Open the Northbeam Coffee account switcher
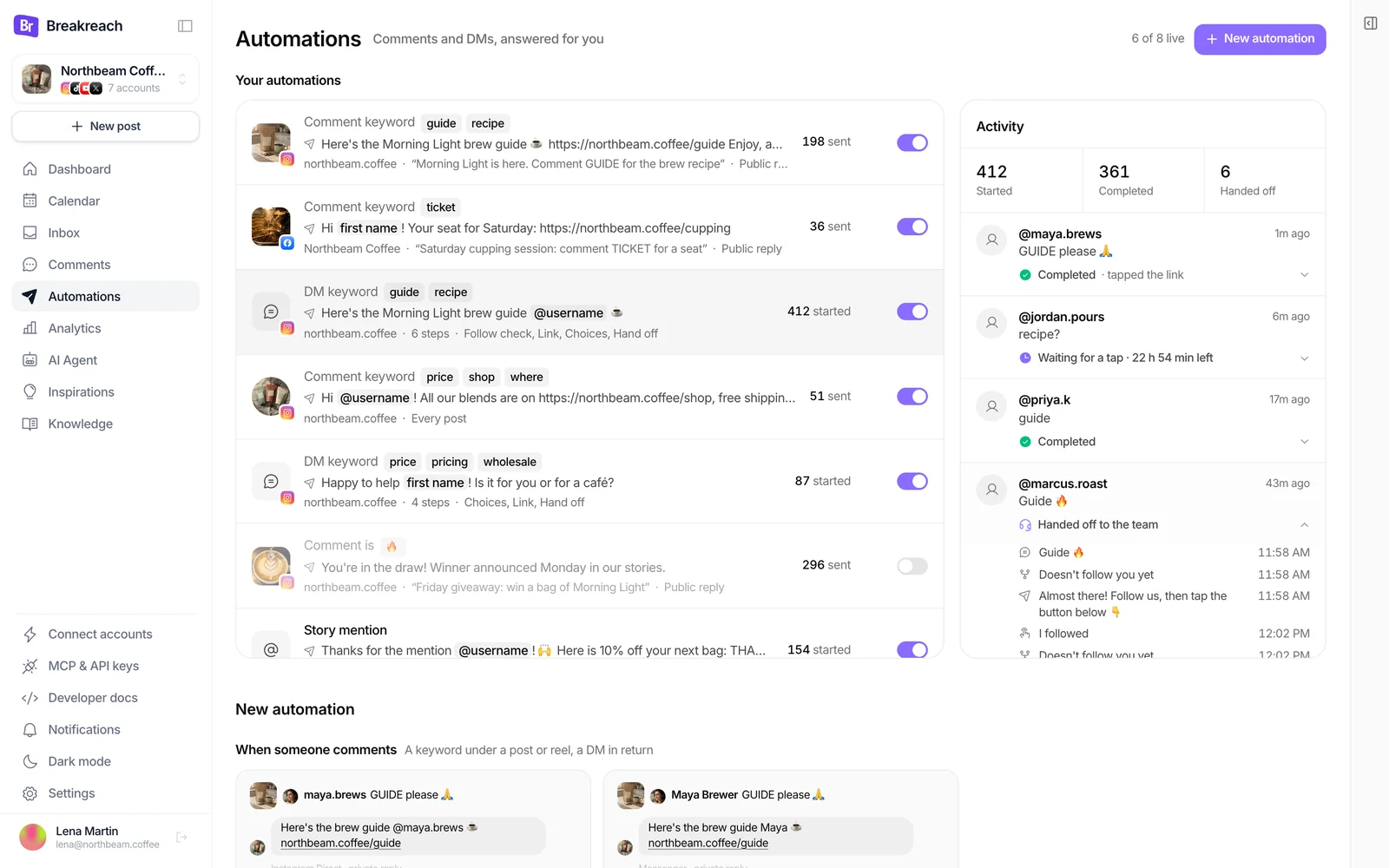1389x868 pixels. click(105, 79)
